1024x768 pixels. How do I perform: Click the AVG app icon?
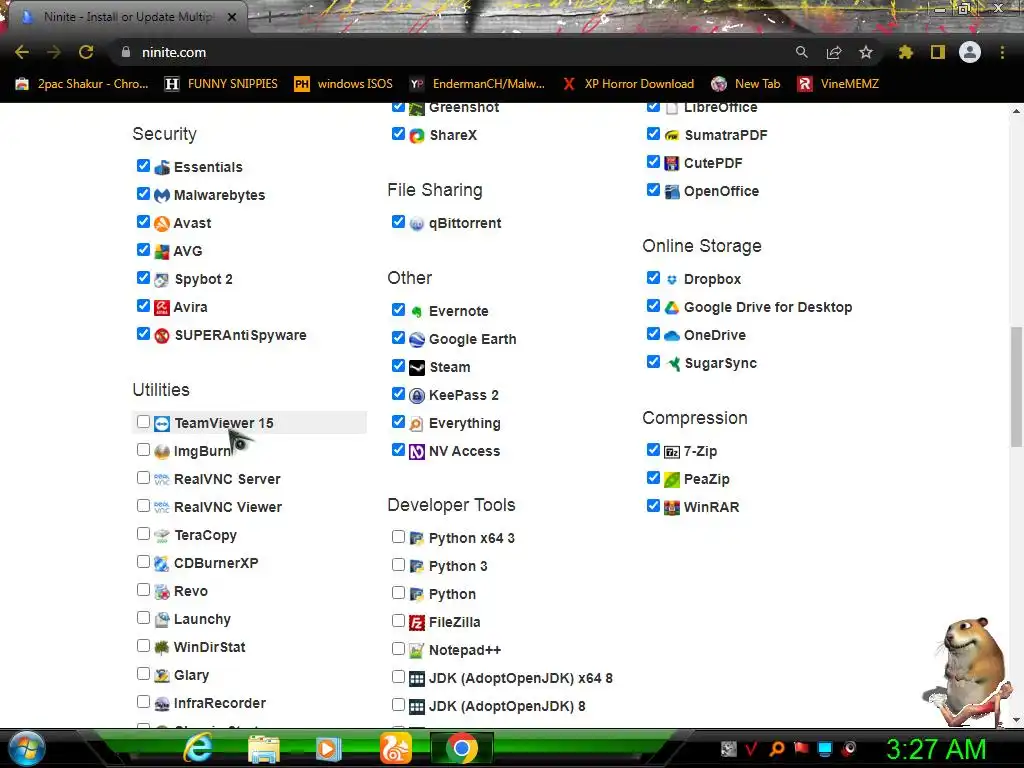pyautogui.click(x=161, y=251)
